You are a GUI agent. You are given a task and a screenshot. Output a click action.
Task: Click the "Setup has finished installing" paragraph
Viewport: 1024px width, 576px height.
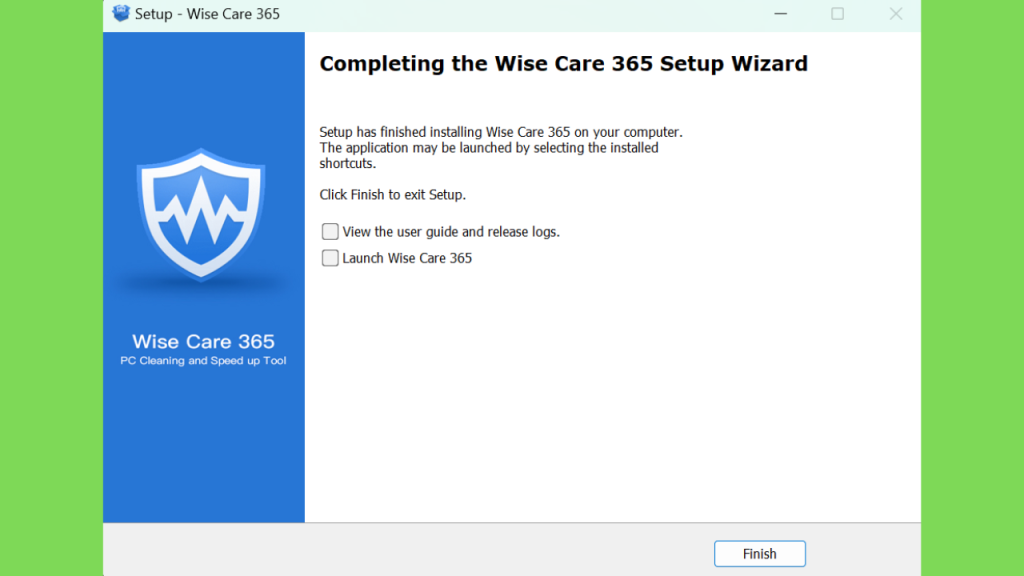click(500, 148)
